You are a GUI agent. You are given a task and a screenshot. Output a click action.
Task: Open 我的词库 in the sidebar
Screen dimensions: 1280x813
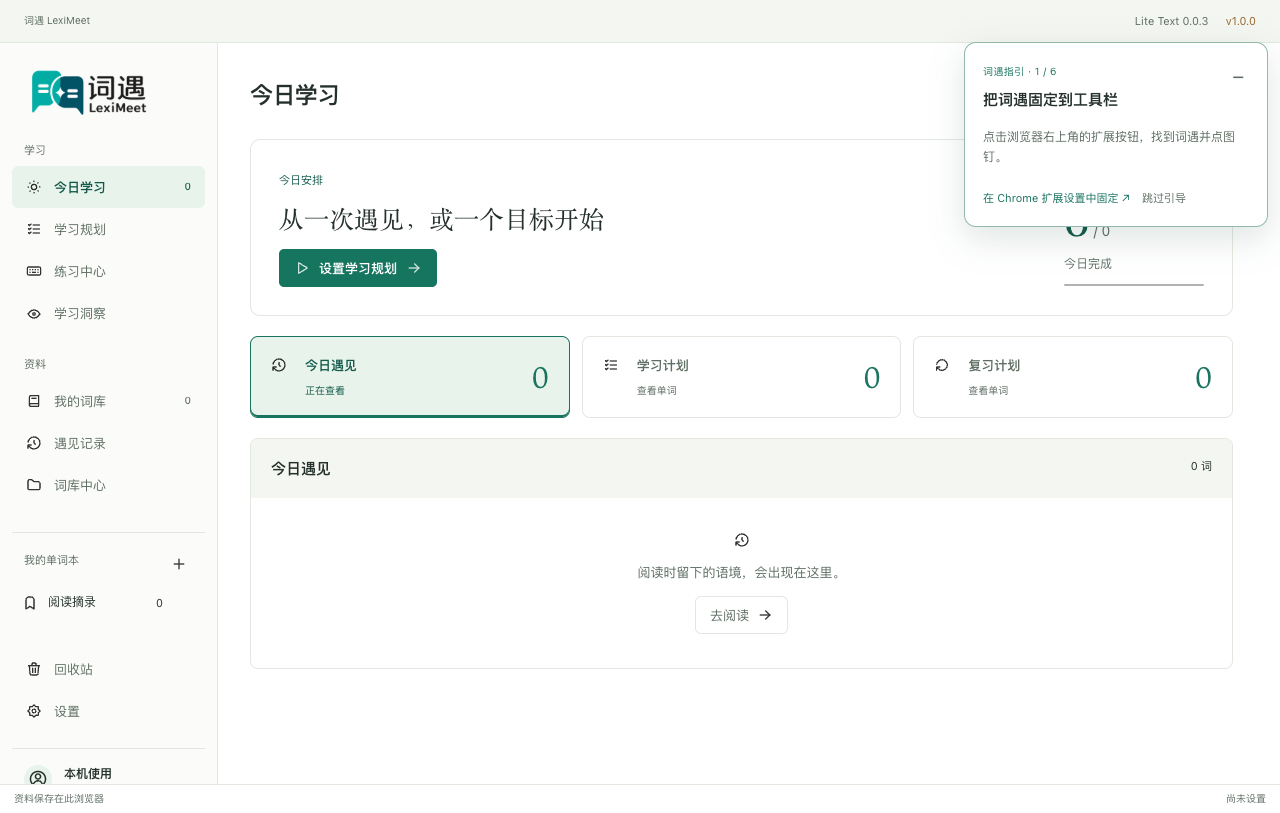[108, 401]
